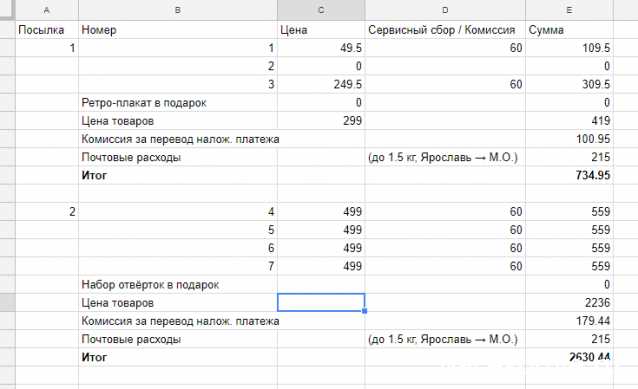Select price cell 249.5
This screenshot has width=638, height=389.
click(321, 84)
